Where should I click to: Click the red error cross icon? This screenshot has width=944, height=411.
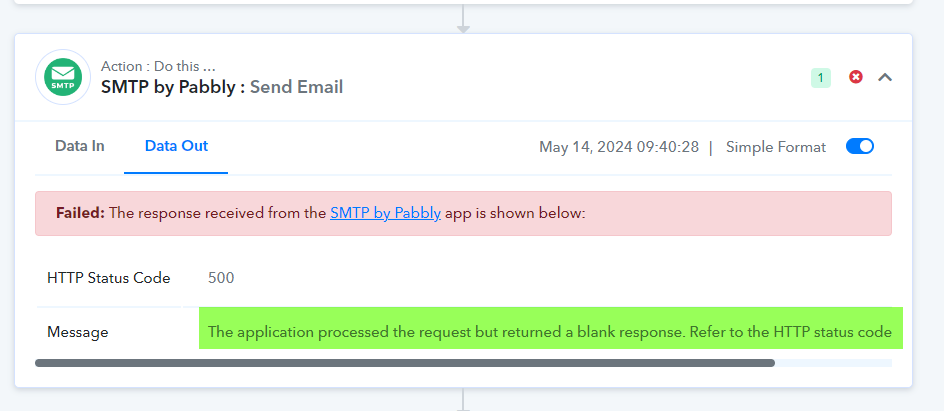[856, 77]
